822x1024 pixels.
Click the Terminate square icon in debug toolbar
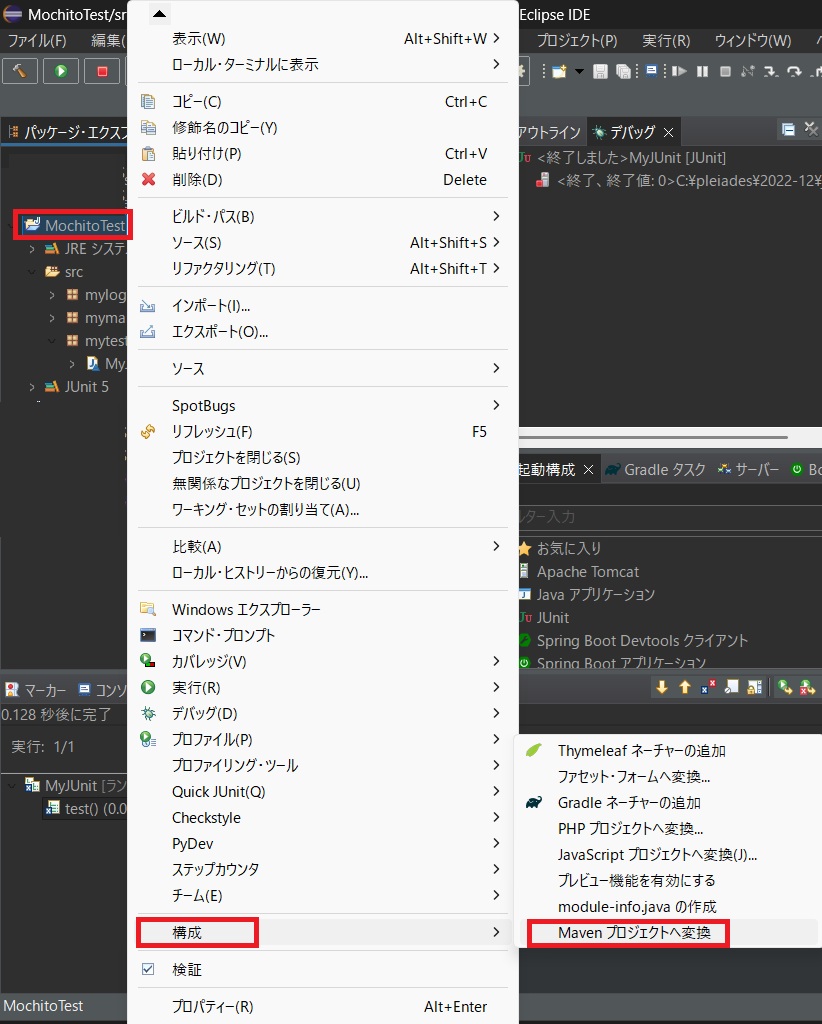click(725, 71)
